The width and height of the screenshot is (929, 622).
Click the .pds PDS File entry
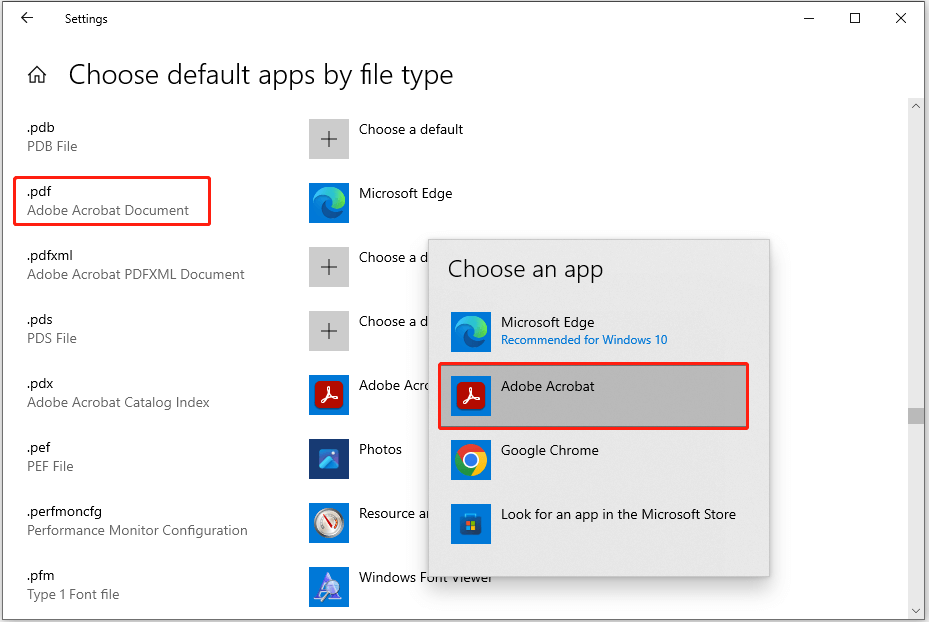(52, 329)
